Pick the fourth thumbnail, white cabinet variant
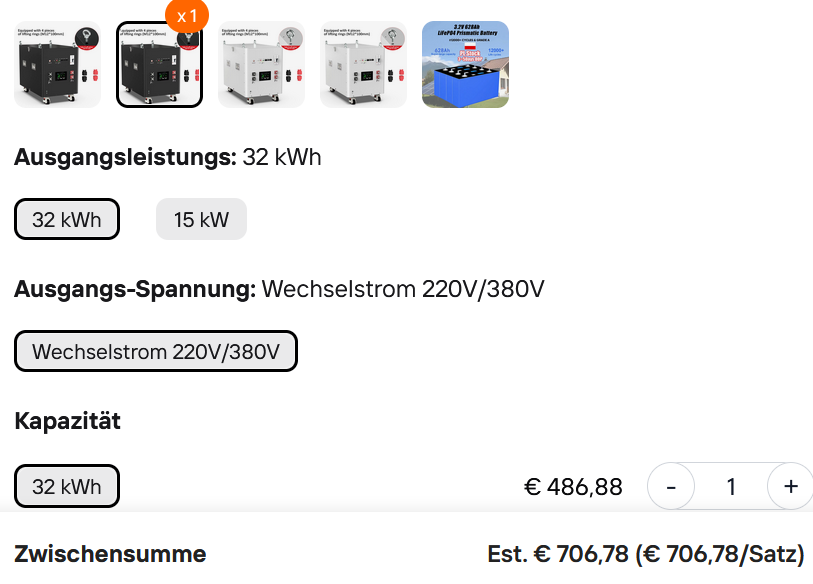 point(363,64)
